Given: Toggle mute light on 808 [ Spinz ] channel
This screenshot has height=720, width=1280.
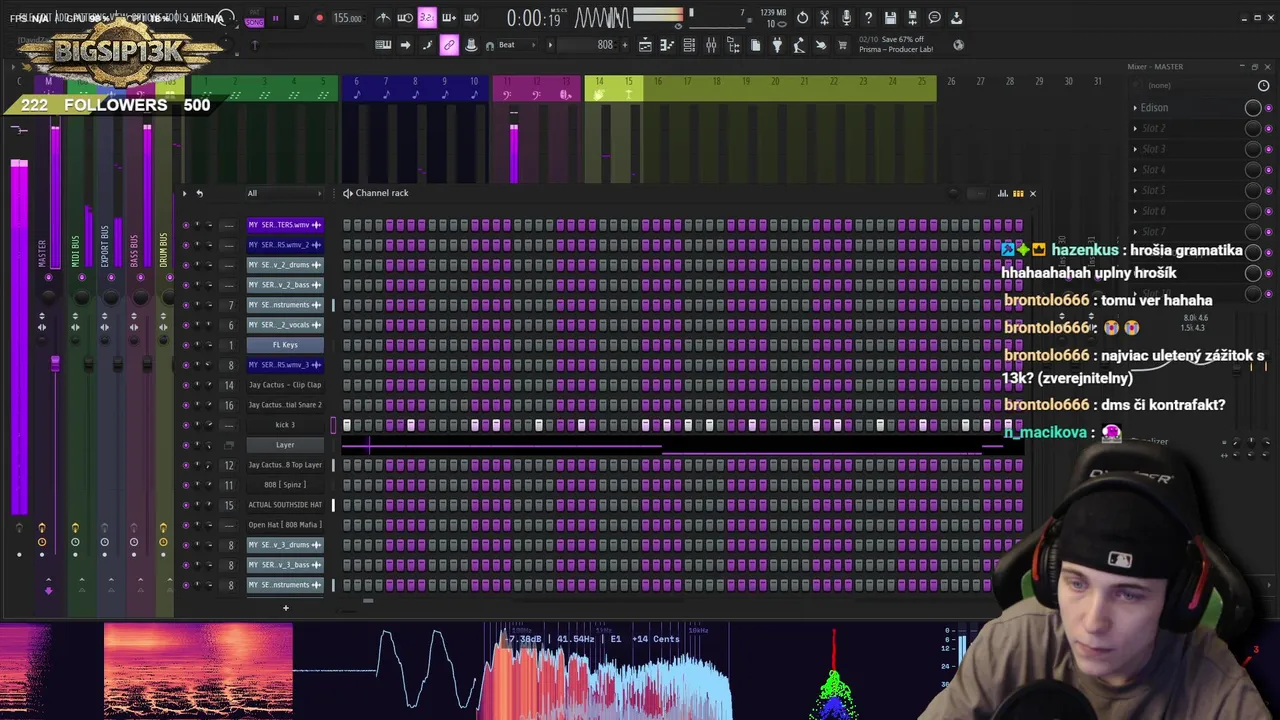Looking at the screenshot, I should coord(185,485).
